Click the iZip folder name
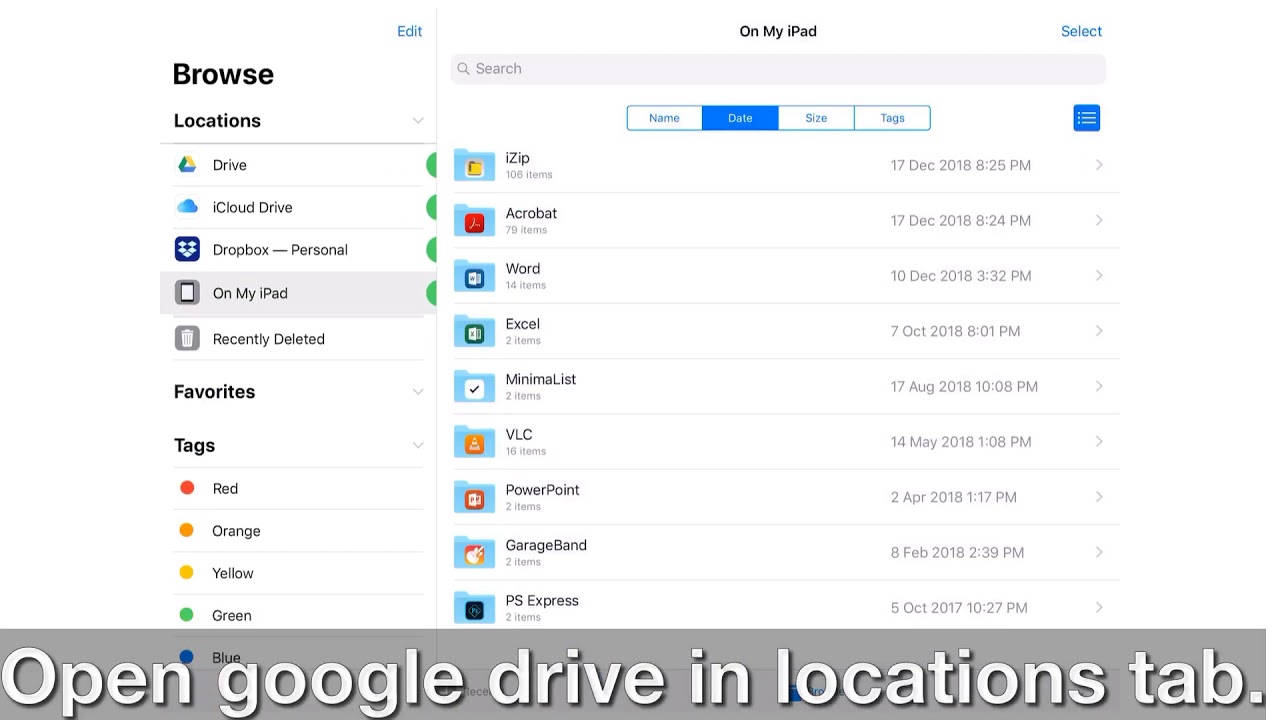The width and height of the screenshot is (1280, 720). tap(517, 158)
